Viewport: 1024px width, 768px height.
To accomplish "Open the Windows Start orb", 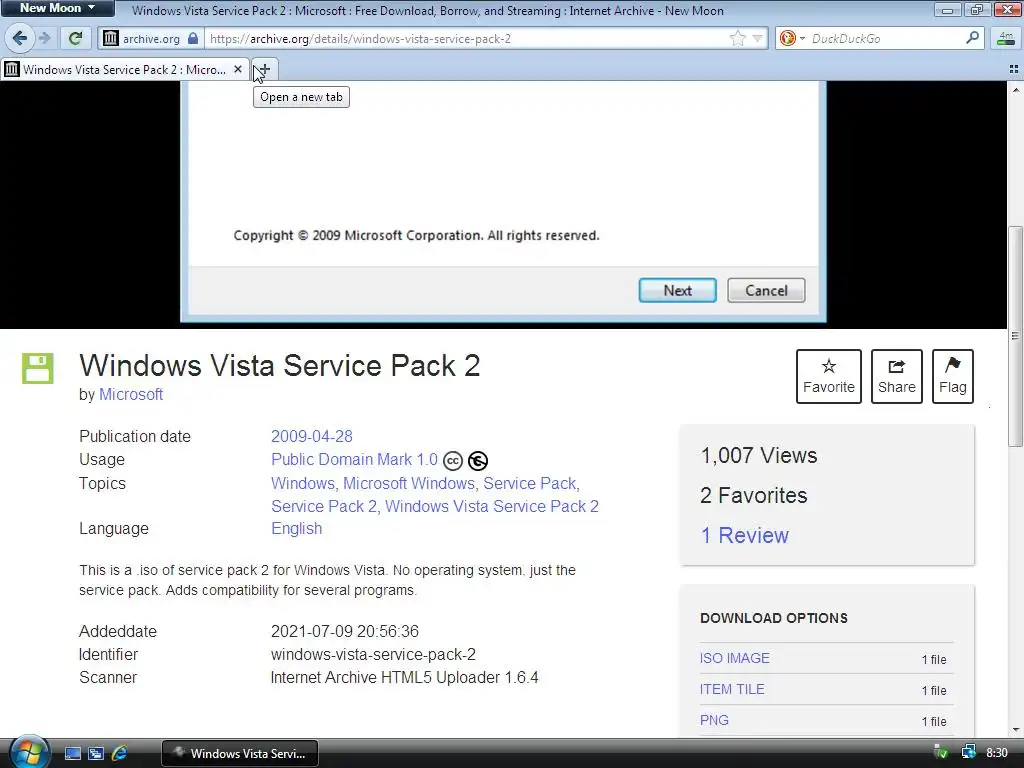I will click(x=28, y=753).
